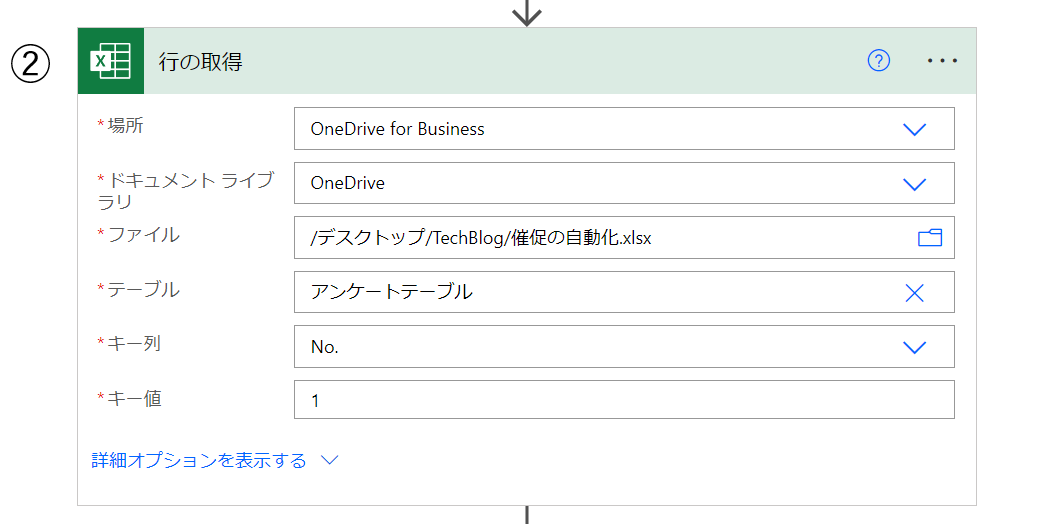Expand the ドキュメント ライブラリ dropdown arrow
Screen dimensions: 1042x524
click(x=914, y=183)
